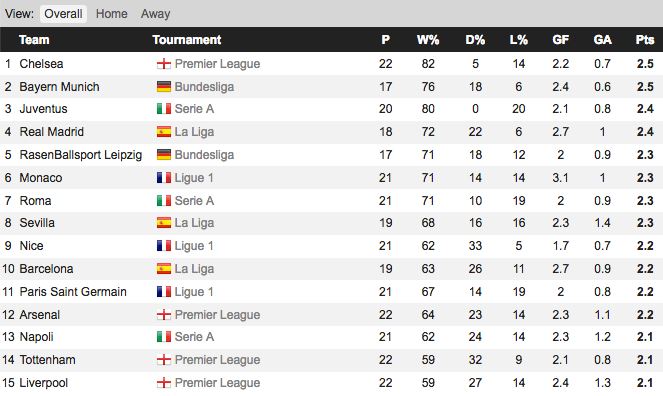This screenshot has height=396, width=663.
Task: Click the German flag in Bayern Munich row
Action: pyautogui.click(x=164, y=87)
